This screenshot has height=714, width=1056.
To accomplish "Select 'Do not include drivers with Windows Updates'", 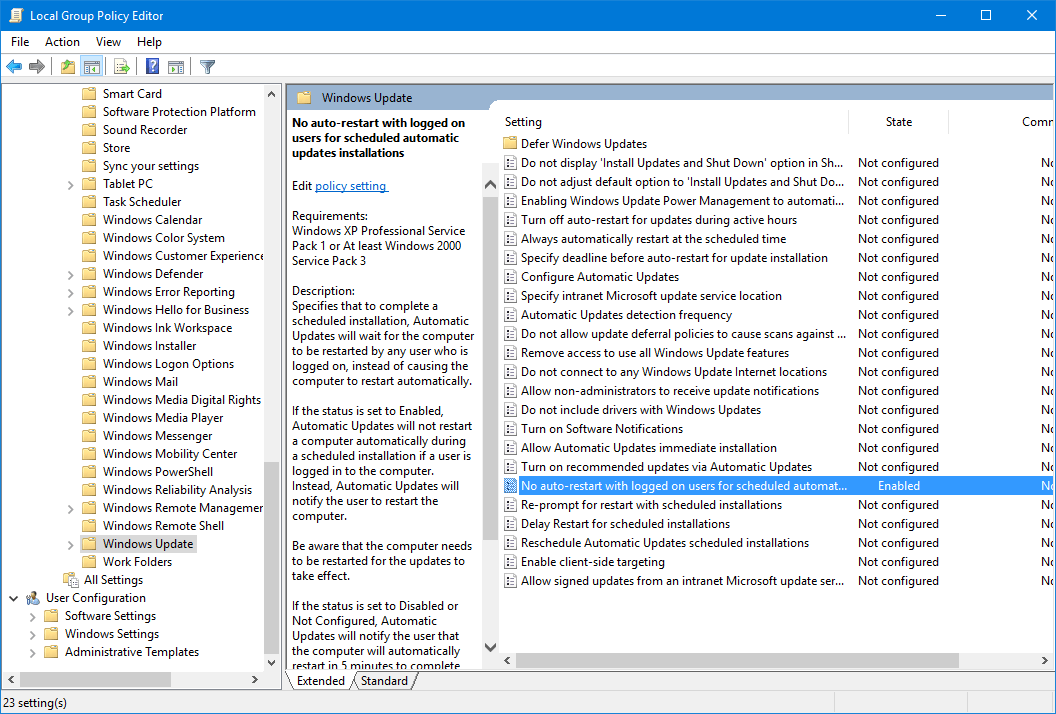I will click(x=640, y=410).
